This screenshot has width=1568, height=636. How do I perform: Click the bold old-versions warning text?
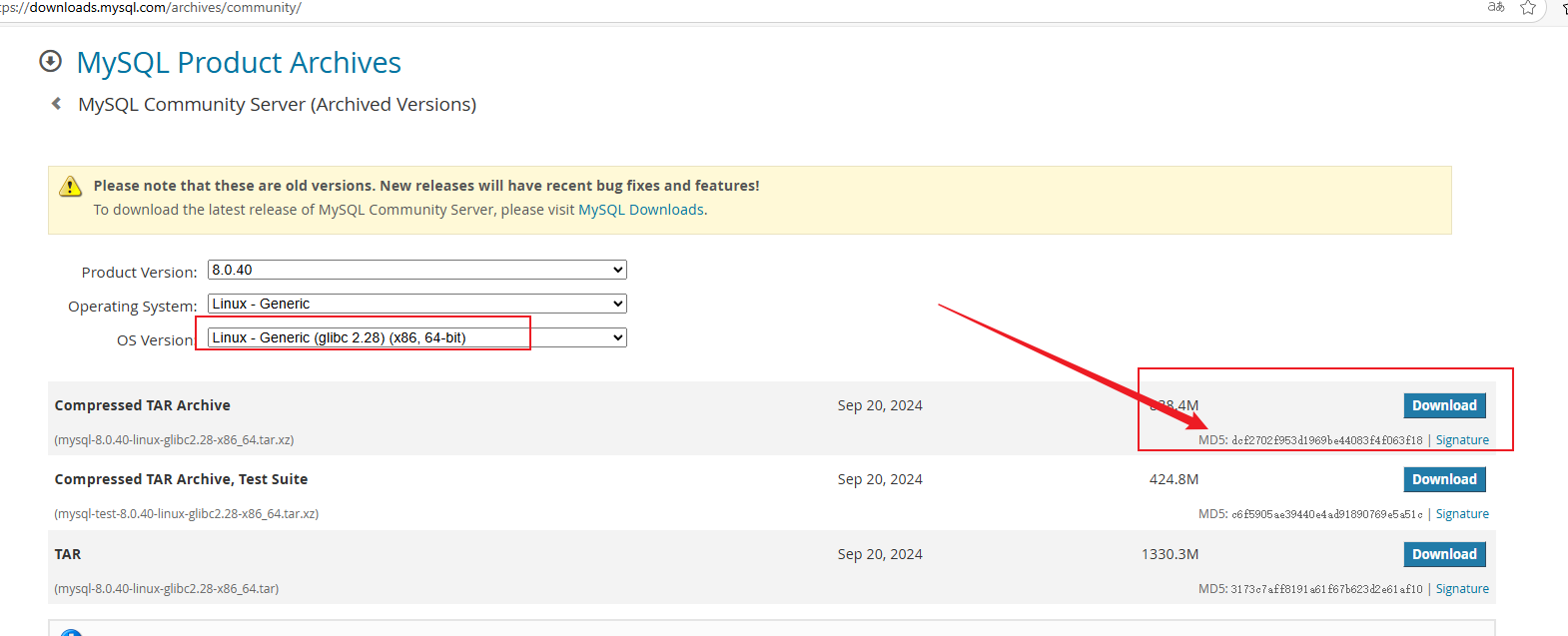pyautogui.click(x=426, y=186)
